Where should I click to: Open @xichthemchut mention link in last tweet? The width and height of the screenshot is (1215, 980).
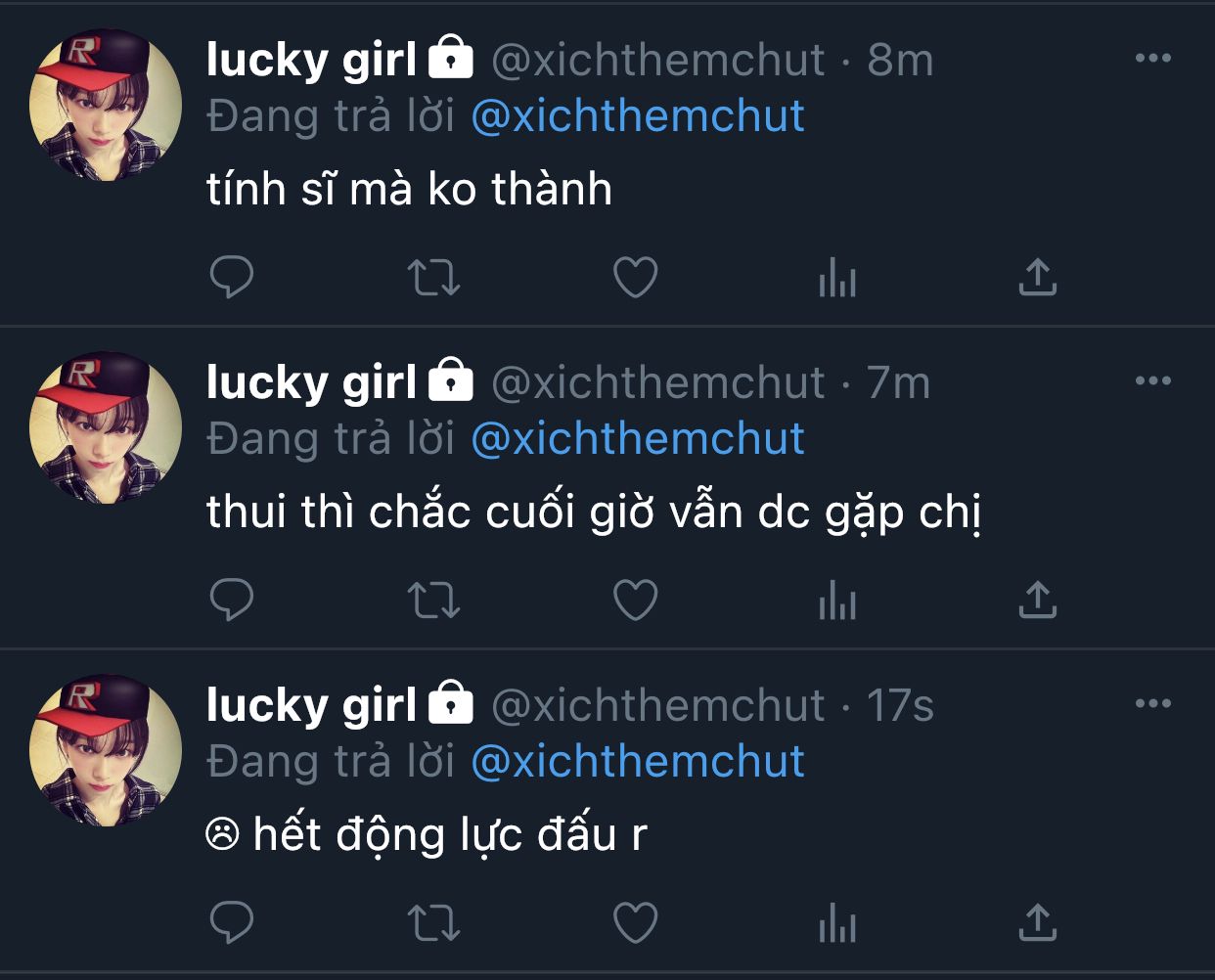coord(638,761)
